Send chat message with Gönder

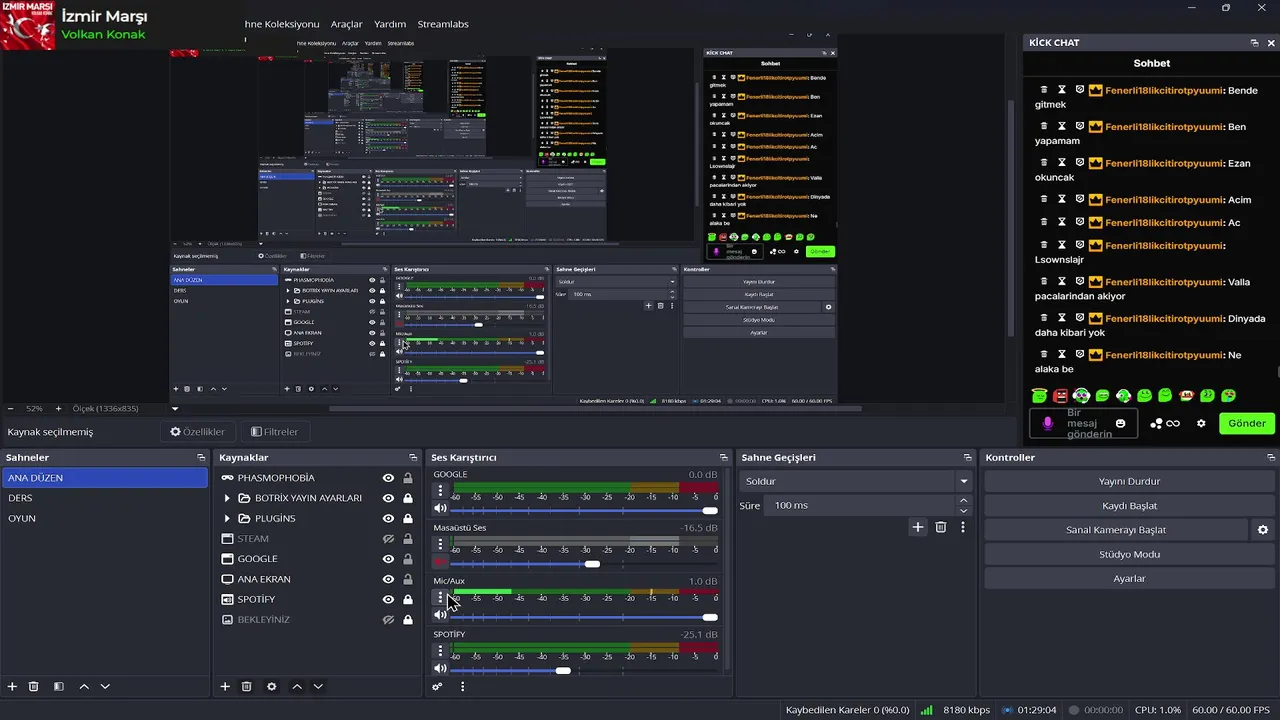[1247, 423]
